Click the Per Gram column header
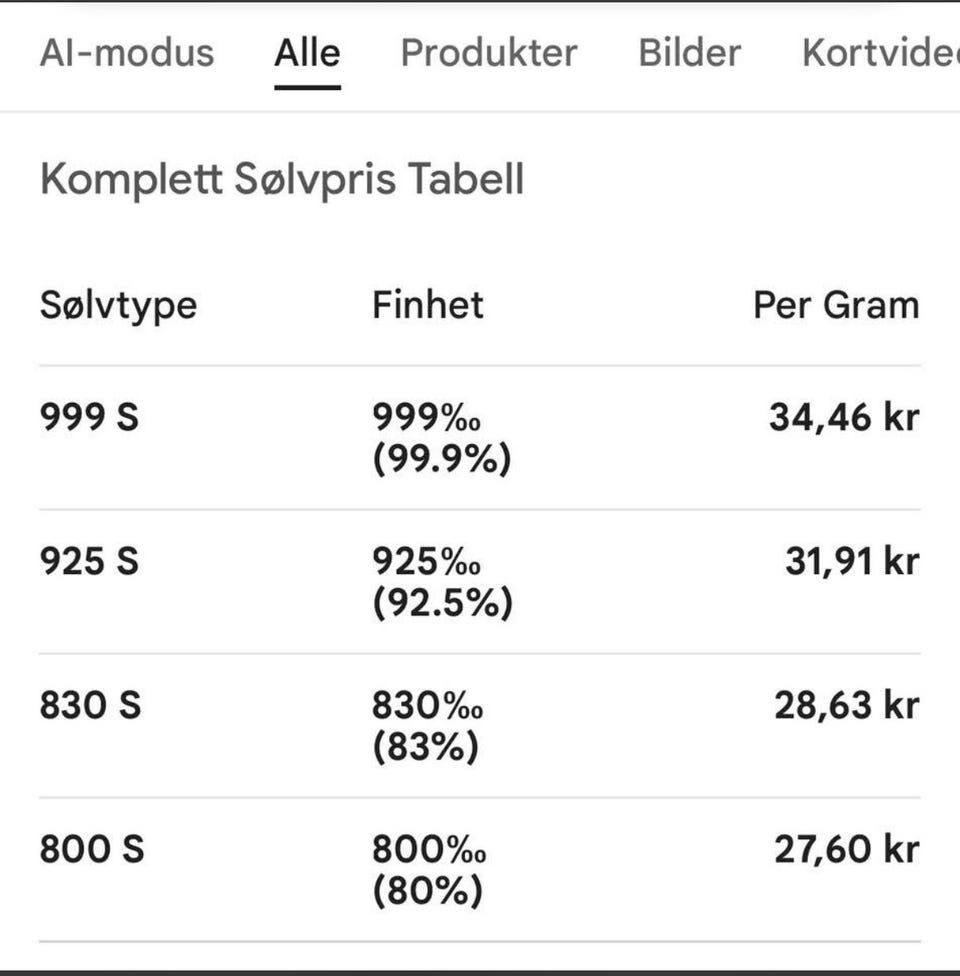Viewport: 960px width, 976px height. [x=836, y=305]
